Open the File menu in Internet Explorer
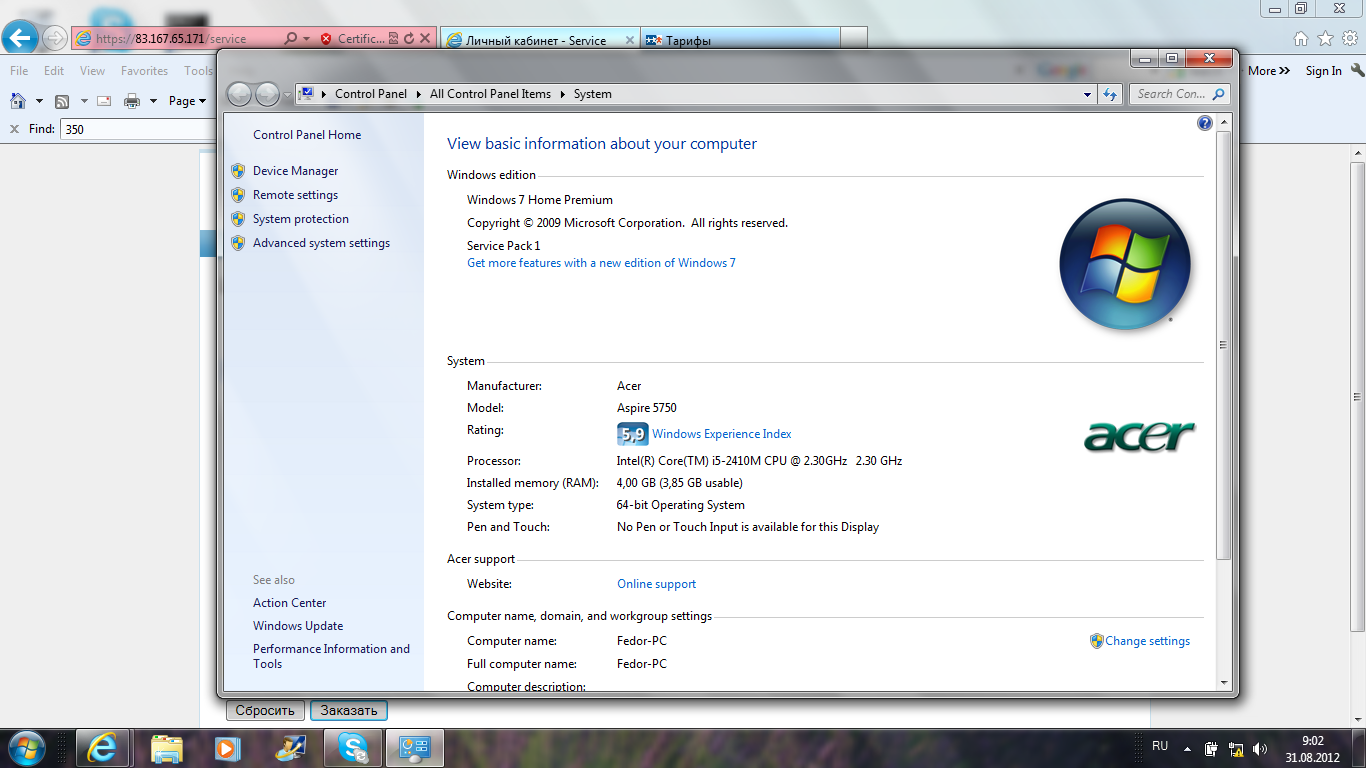Image resolution: width=1366 pixels, height=768 pixels. [x=19, y=70]
